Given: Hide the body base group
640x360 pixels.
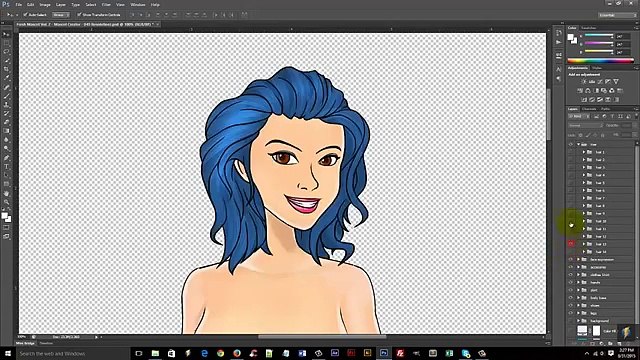Looking at the screenshot, I should click(571, 298).
